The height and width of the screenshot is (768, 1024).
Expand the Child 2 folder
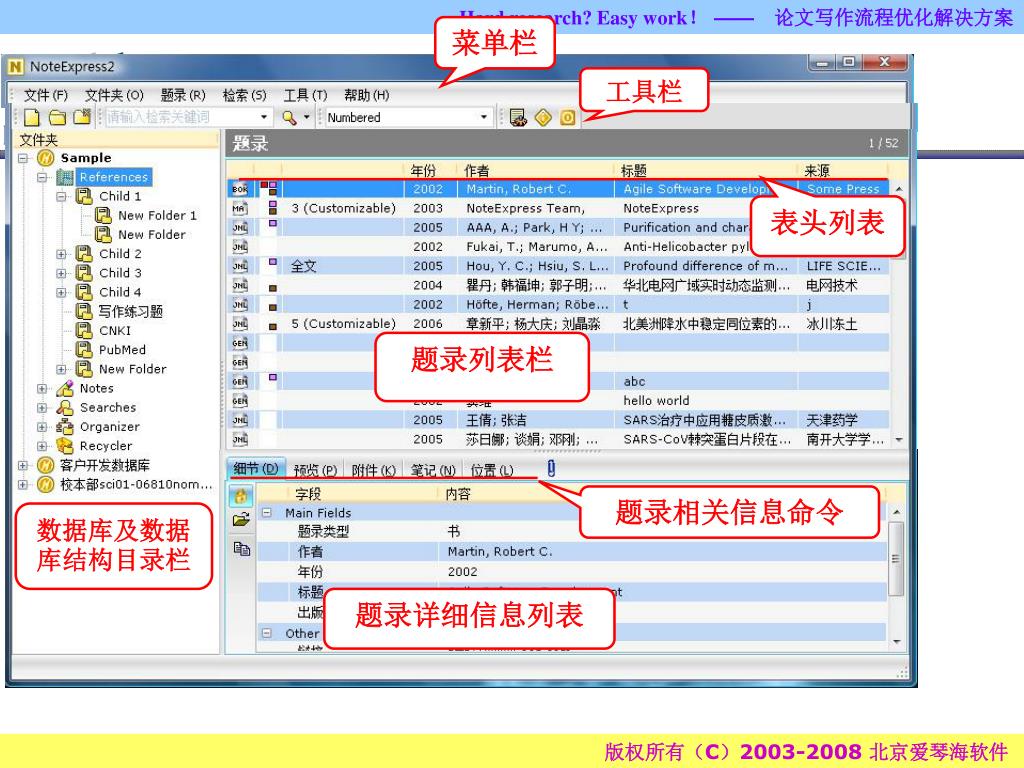pyautogui.click(x=61, y=254)
